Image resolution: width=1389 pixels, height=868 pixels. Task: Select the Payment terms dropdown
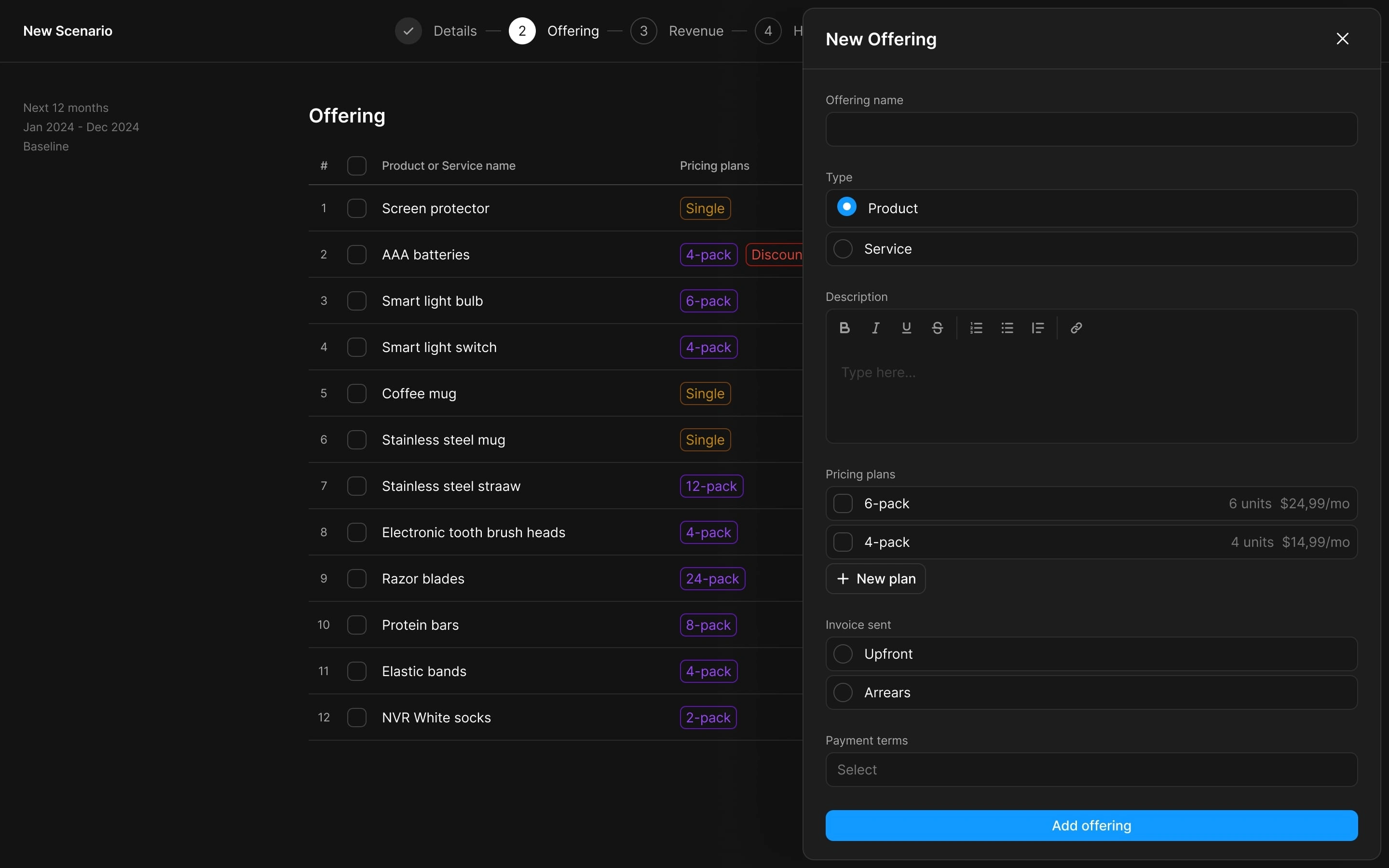1091,769
